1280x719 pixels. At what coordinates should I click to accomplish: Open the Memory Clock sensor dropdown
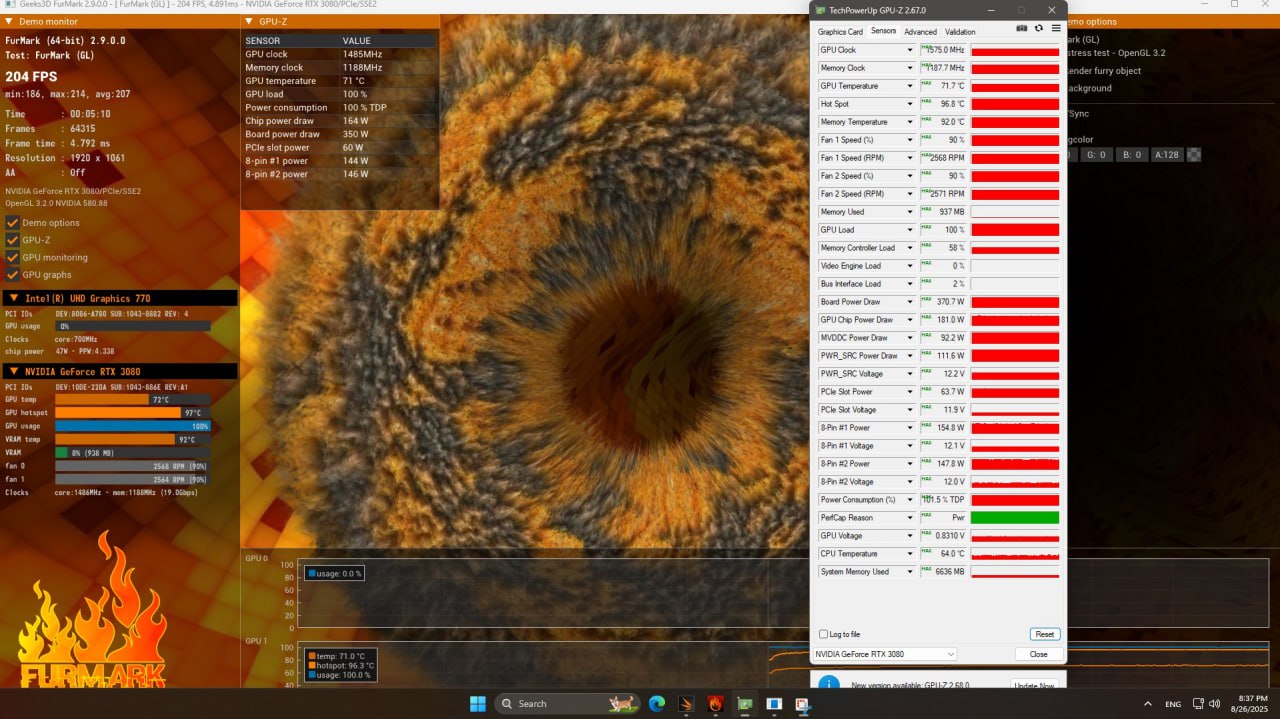910,68
